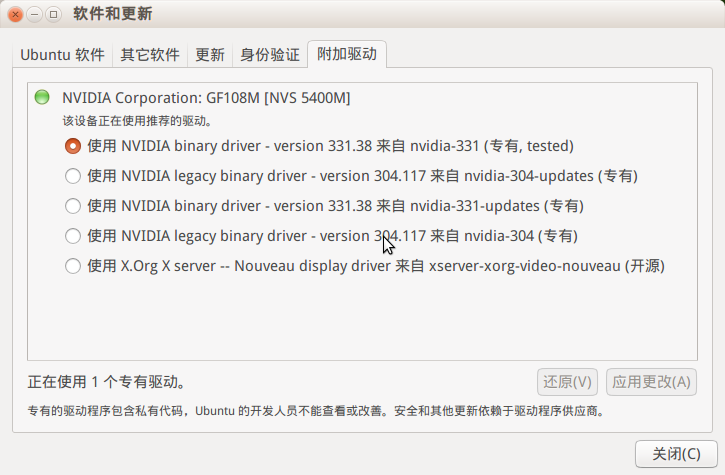The height and width of the screenshot is (475, 725).
Task: Click the 应用更改(A) apply changes button
Action: (651, 382)
